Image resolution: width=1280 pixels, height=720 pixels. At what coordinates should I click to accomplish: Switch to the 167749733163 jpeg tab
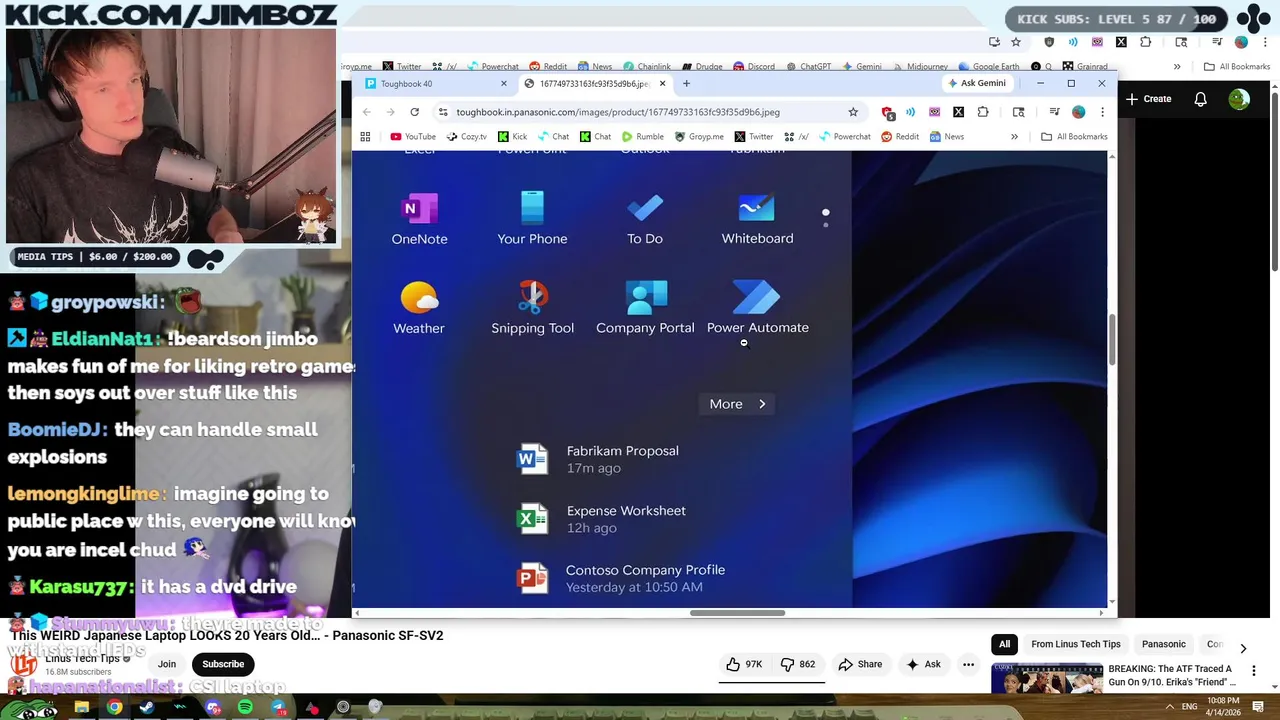click(594, 84)
